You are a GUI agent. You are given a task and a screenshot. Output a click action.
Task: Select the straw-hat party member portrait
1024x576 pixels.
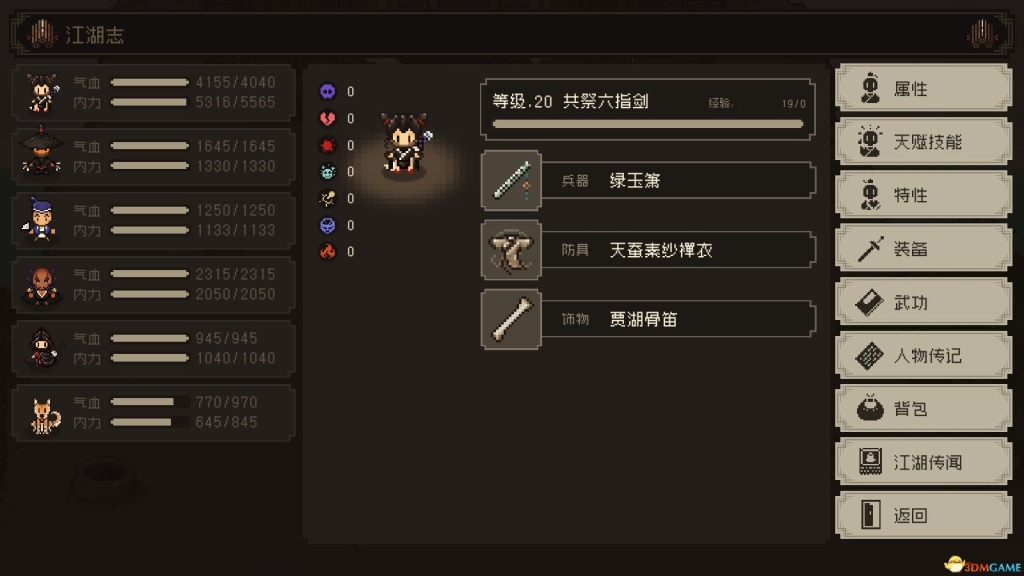point(41,154)
